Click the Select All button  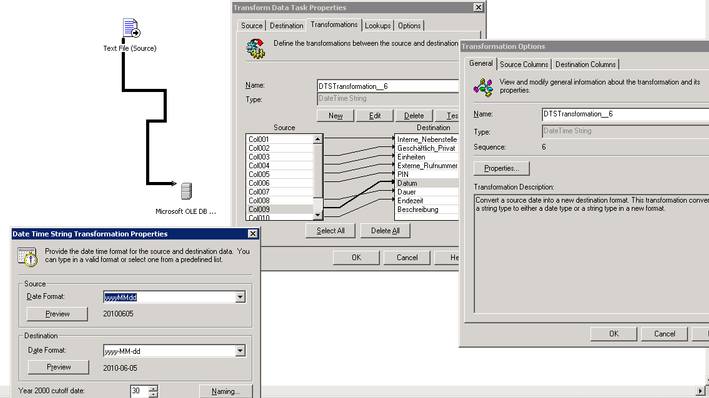tap(331, 231)
